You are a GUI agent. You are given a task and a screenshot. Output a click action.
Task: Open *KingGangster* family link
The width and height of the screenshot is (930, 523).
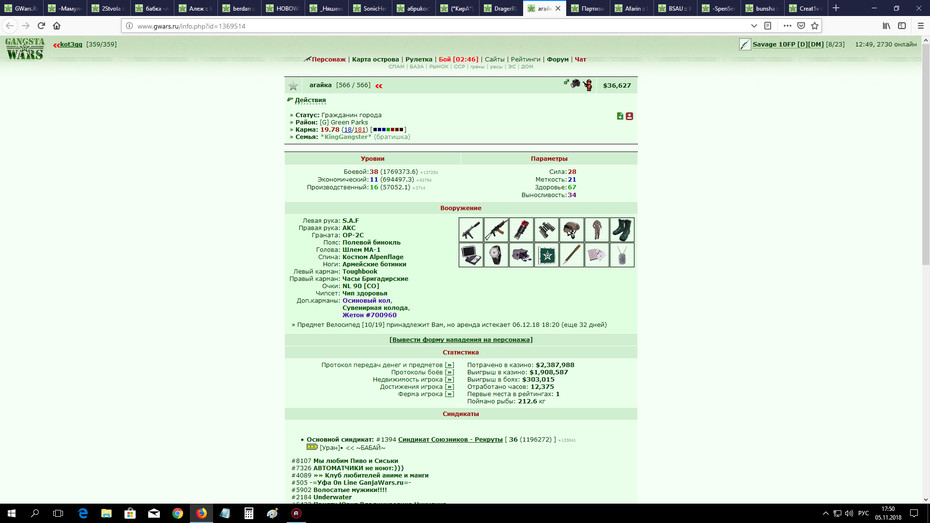[x=346, y=137]
